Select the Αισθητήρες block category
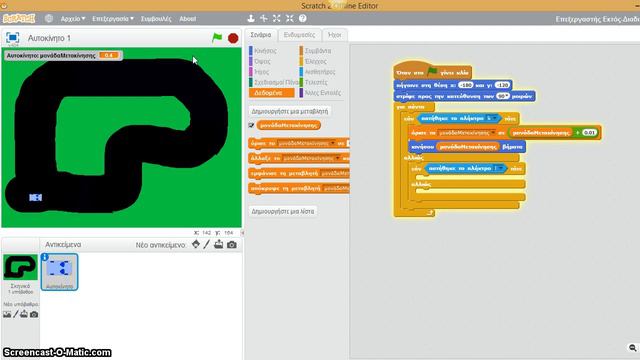Image resolution: width=640 pixels, height=360 pixels. (320, 72)
